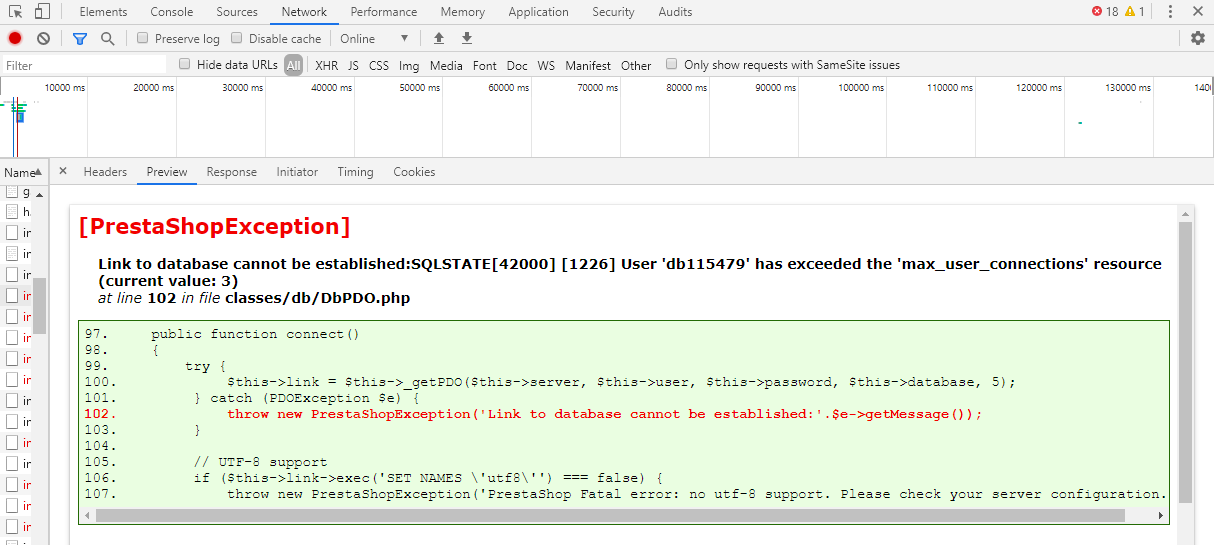
Task: Open the Initiator tab
Action: click(x=297, y=172)
